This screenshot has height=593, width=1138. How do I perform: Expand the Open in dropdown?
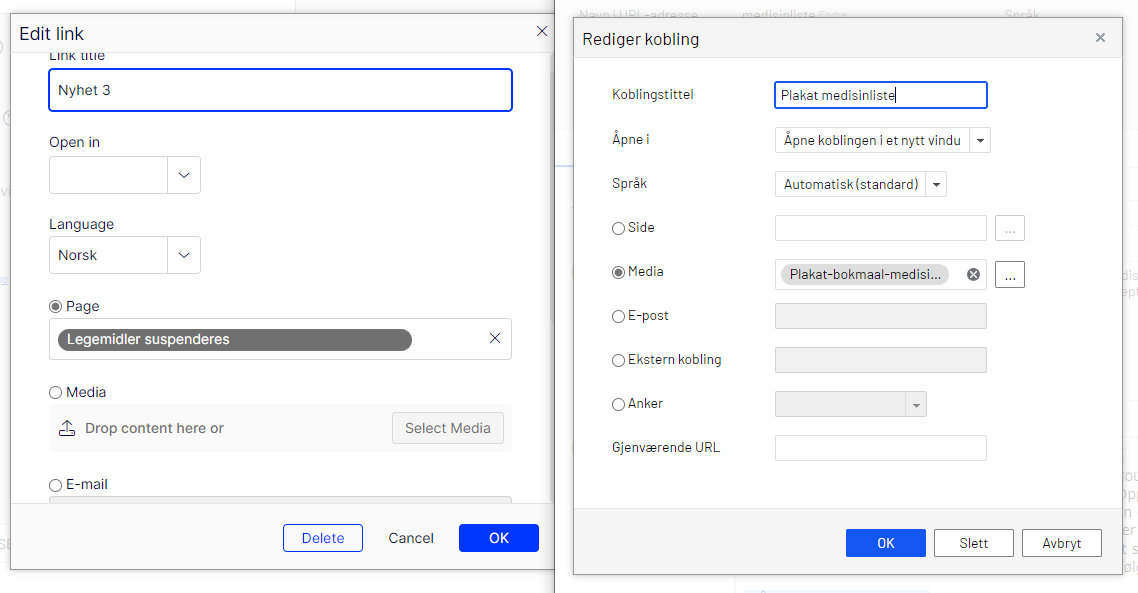coord(183,175)
